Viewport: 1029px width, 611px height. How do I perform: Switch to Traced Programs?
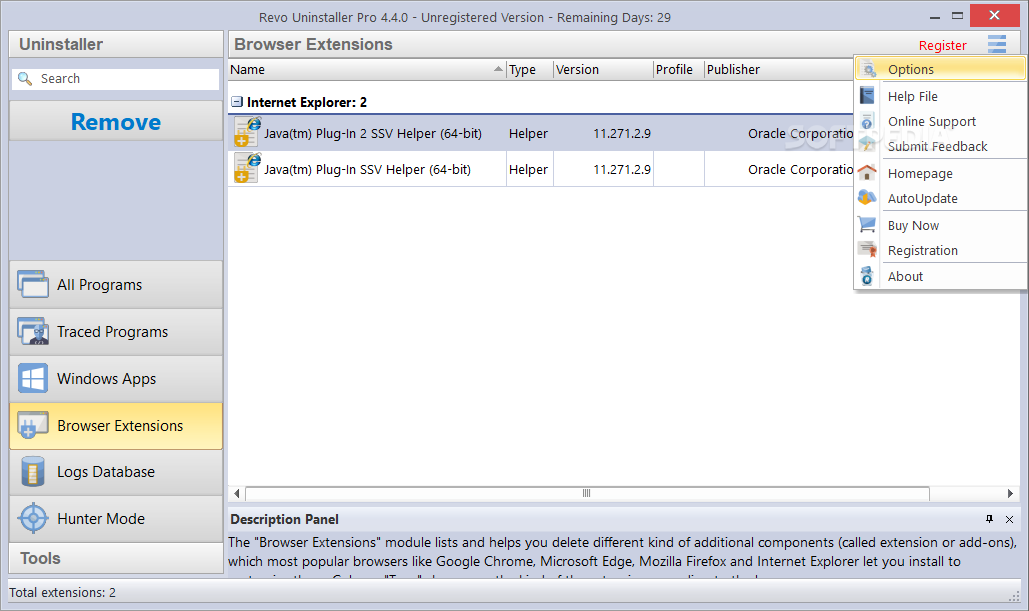pos(116,331)
